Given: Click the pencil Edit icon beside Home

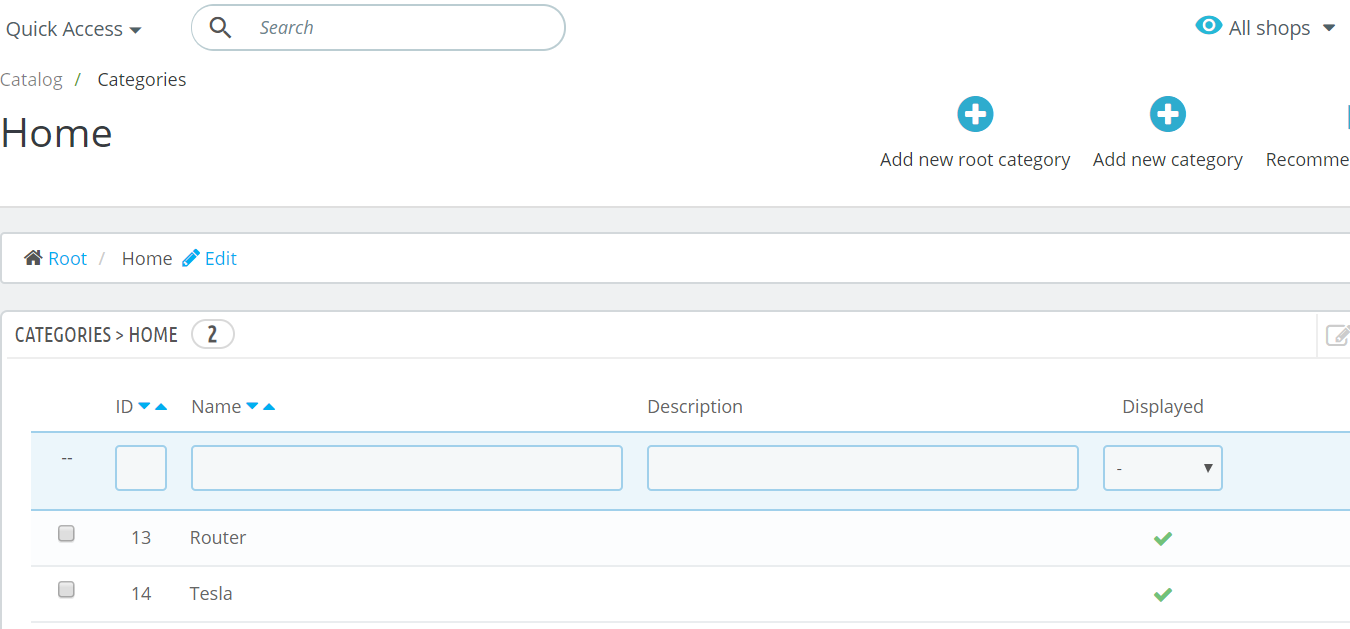Looking at the screenshot, I should pos(191,258).
